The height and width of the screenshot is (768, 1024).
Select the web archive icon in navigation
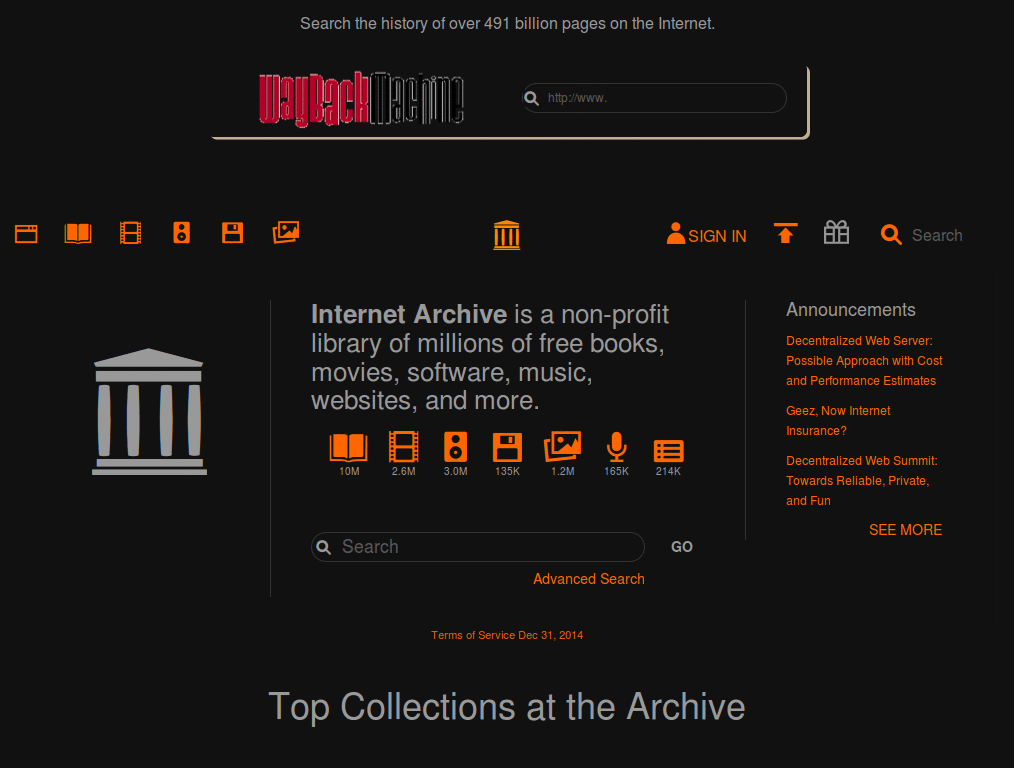coord(25,233)
